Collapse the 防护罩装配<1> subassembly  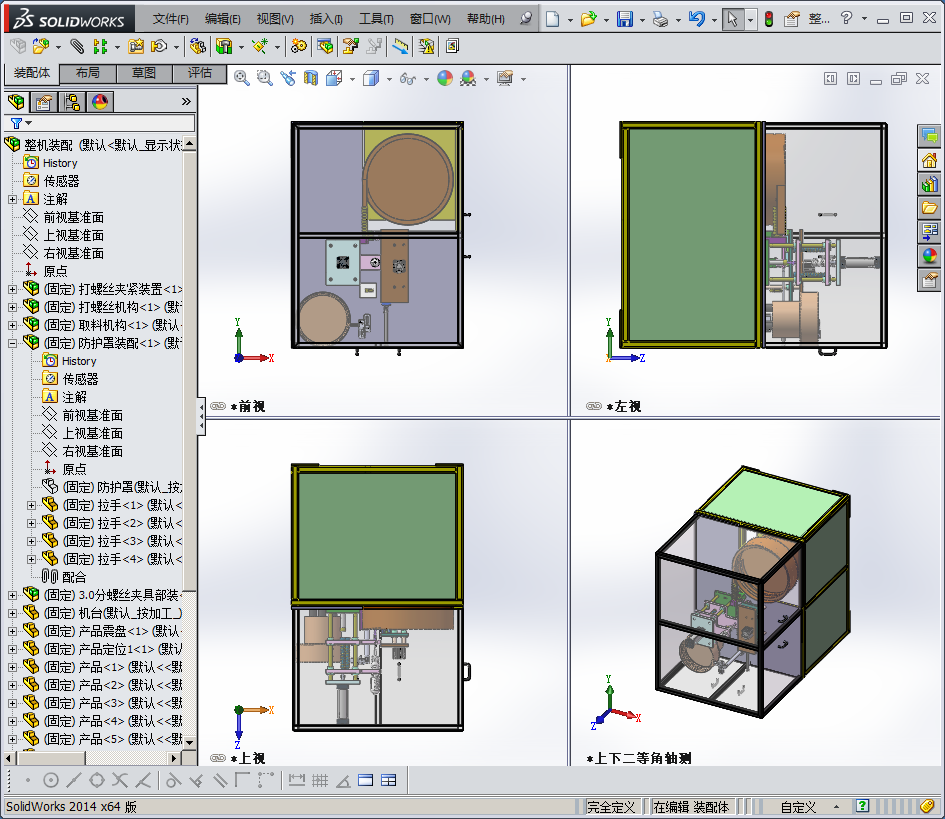pyautogui.click(x=12, y=344)
